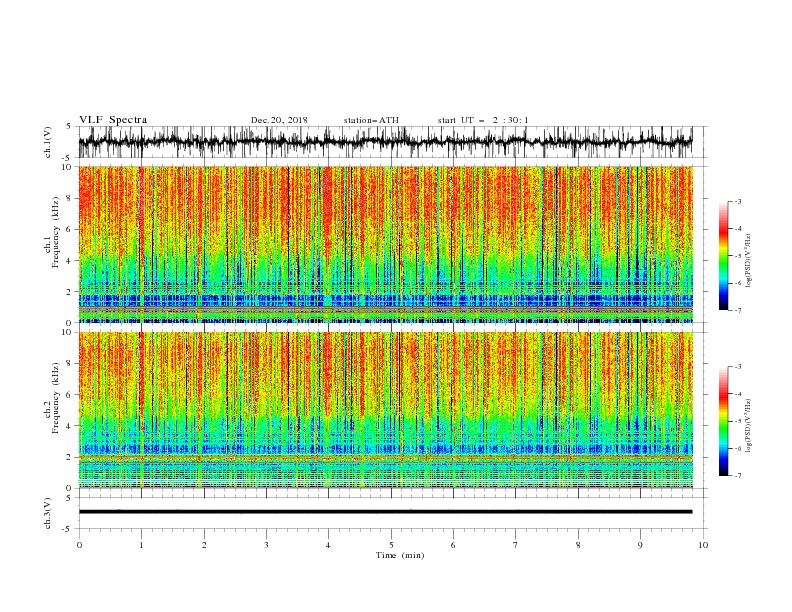The image size is (792, 612).
Task: Click the ch.2 spectrogram panel
Action: coord(385,410)
